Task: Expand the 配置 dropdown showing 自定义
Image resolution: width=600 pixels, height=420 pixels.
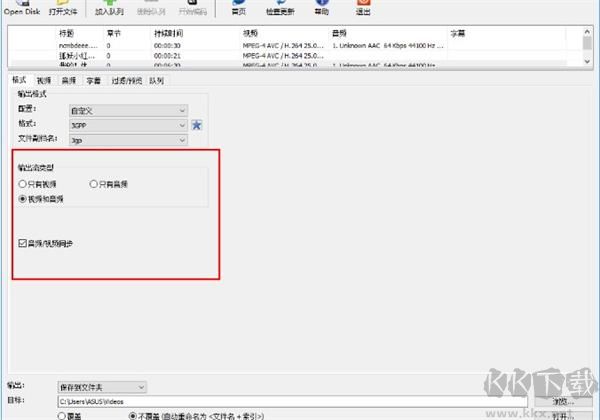Action: click(x=128, y=111)
